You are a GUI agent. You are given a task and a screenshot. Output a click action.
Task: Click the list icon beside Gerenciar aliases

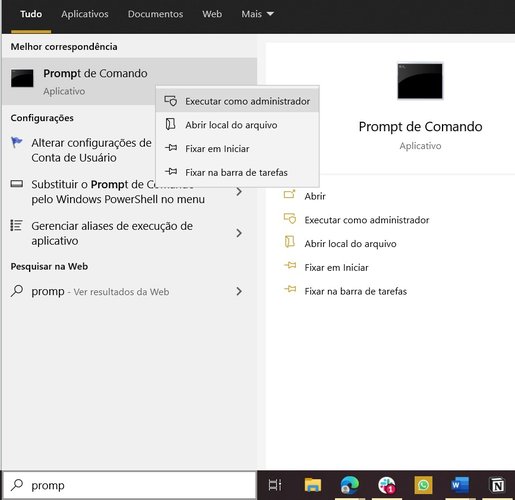17,226
